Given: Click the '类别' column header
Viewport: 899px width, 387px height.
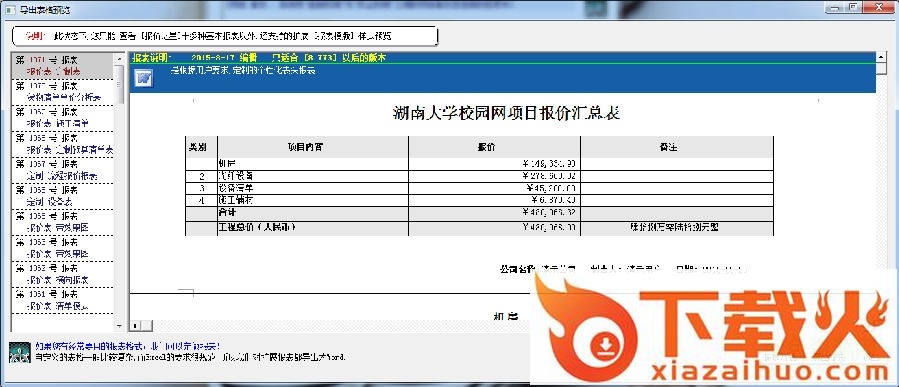Looking at the screenshot, I should [x=201, y=147].
